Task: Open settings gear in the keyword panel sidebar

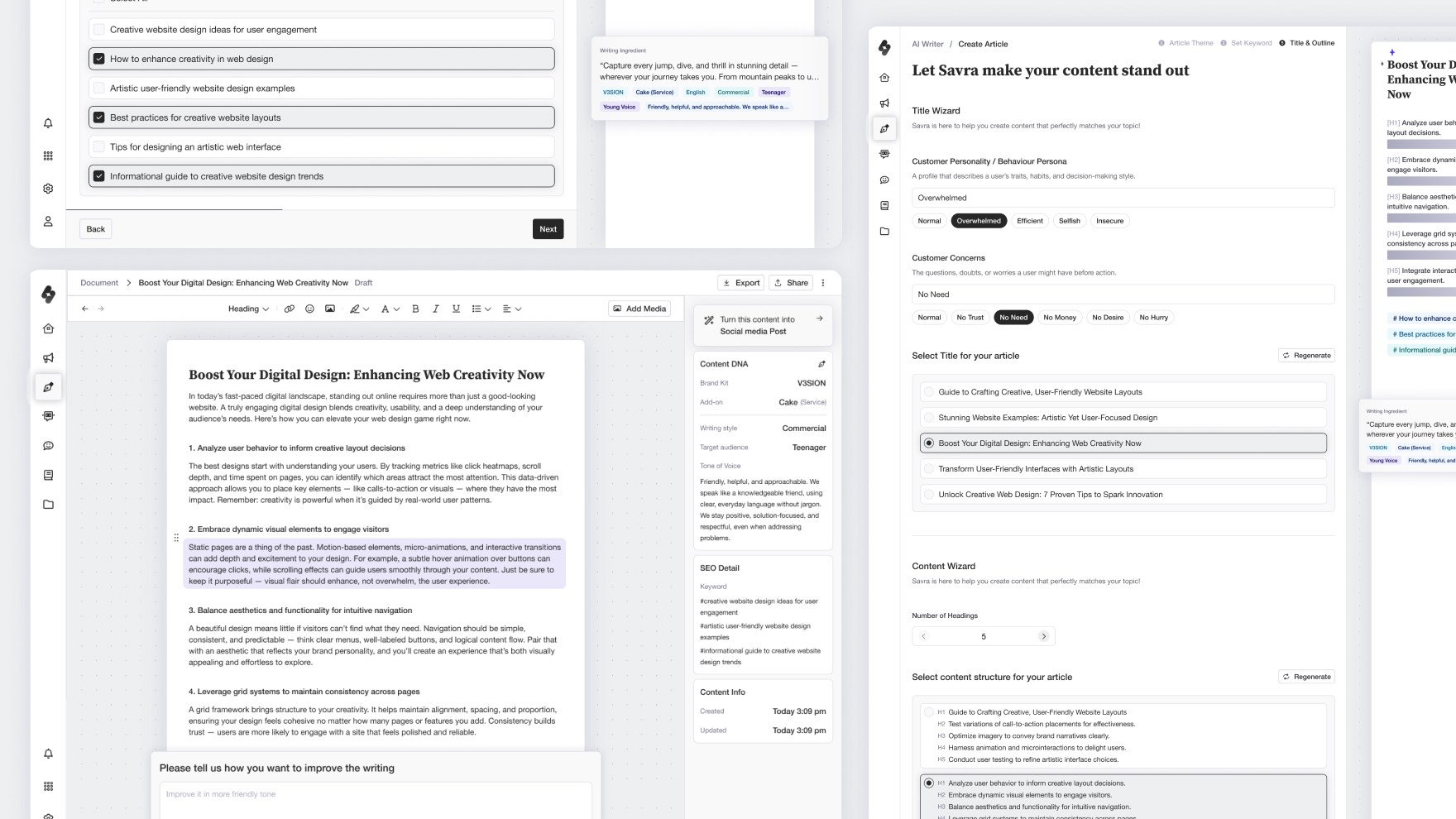Action: 48,189
